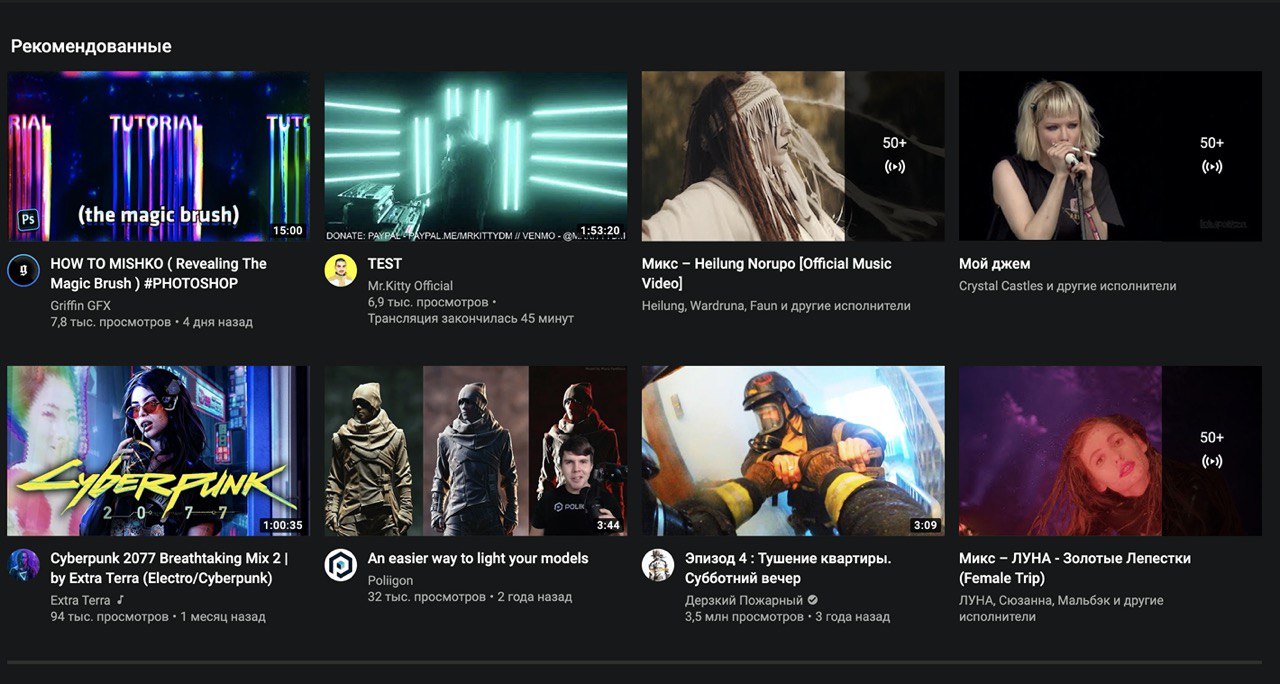Click 32 тыс. просмотров • 2 года назад

[x=470, y=597]
